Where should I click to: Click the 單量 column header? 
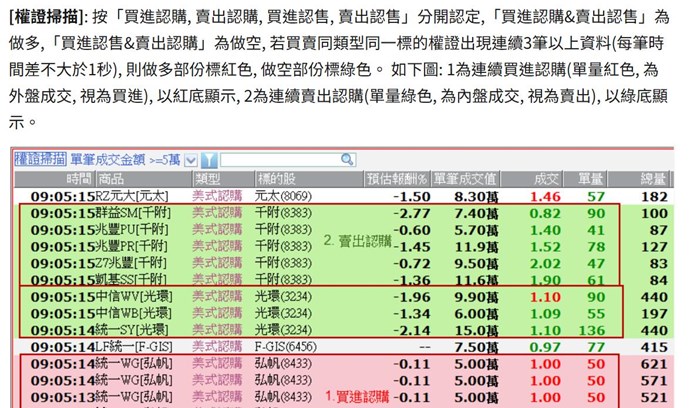(x=586, y=179)
